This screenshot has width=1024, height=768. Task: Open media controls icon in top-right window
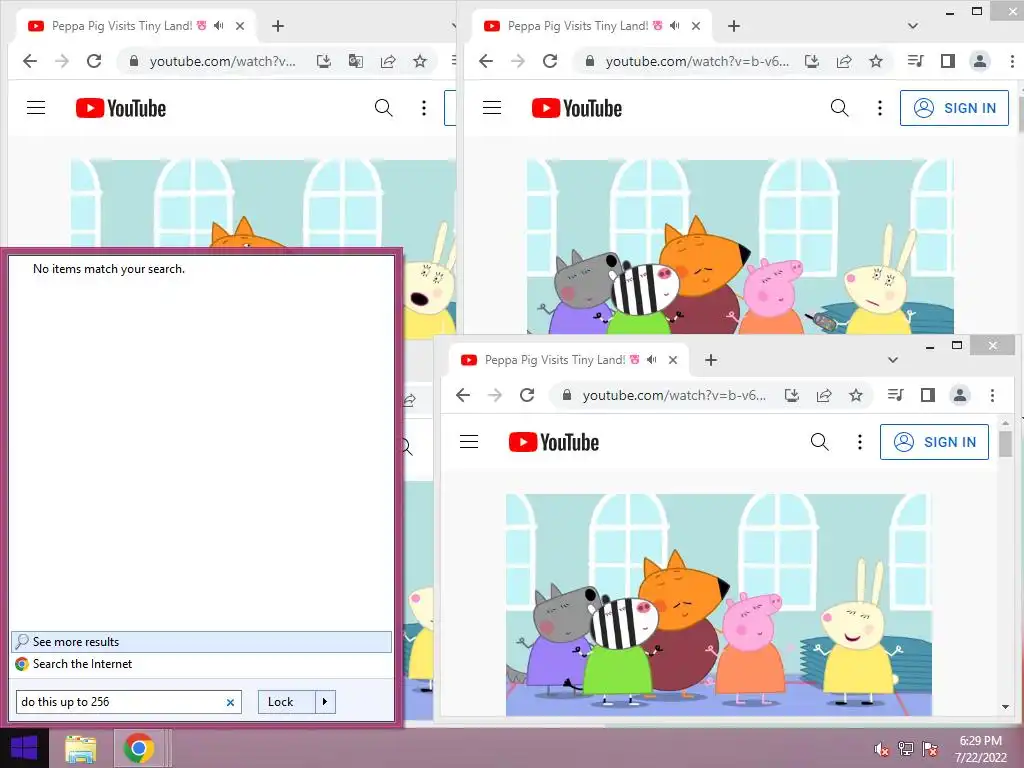point(916,61)
